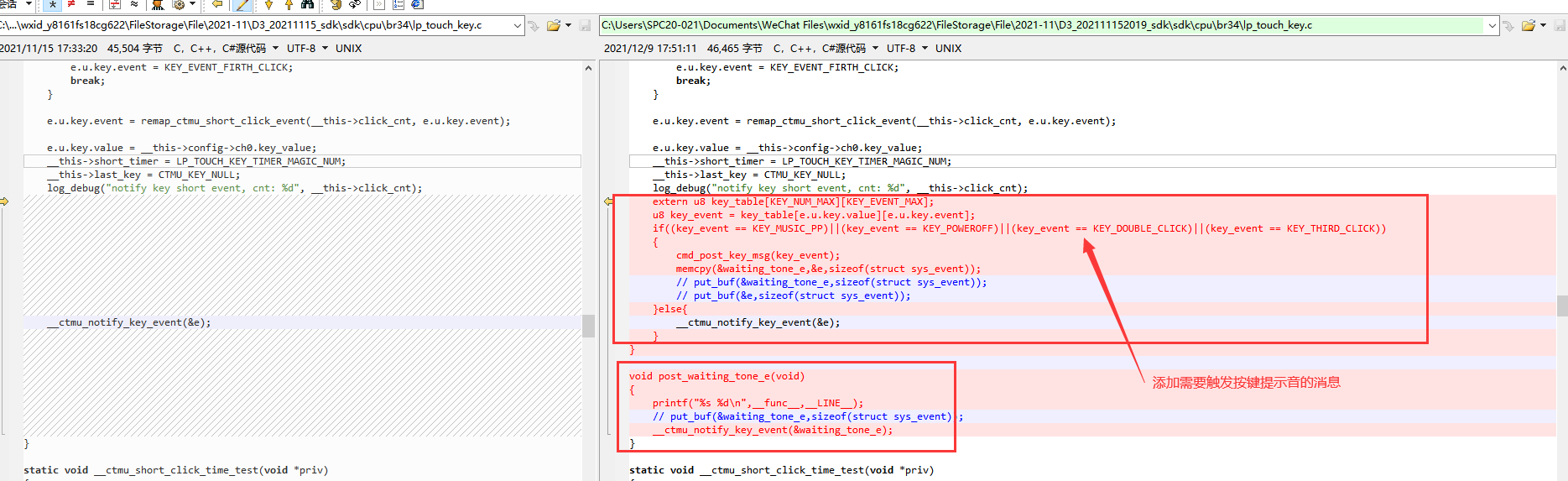1568x481 pixels.
Task: Click right pane memcpy(&waiting_tone_e line
Action: 828,269
